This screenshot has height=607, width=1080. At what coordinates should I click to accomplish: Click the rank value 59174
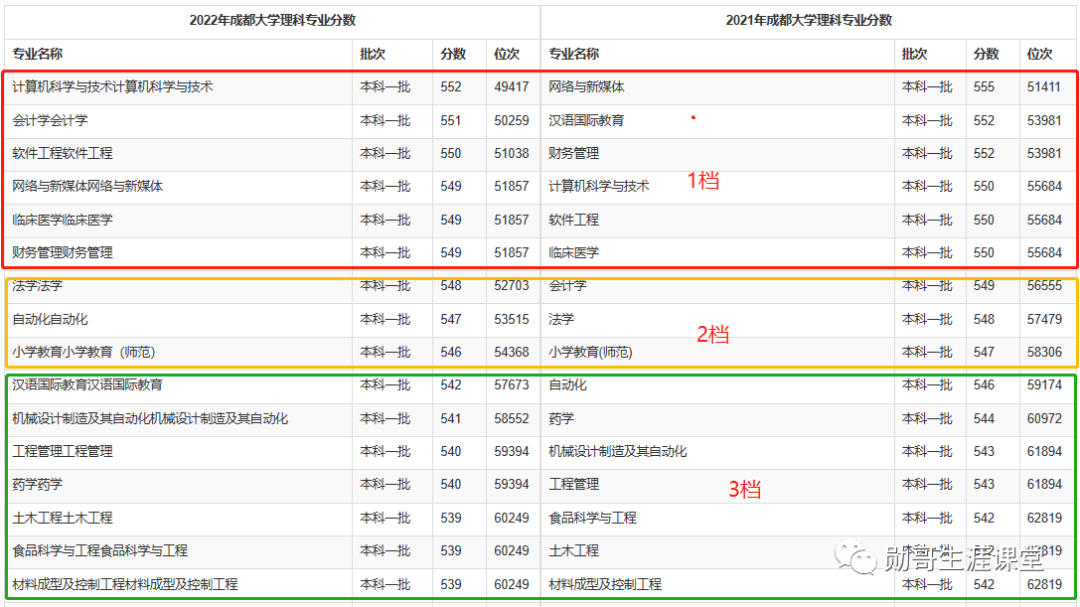click(x=1044, y=384)
